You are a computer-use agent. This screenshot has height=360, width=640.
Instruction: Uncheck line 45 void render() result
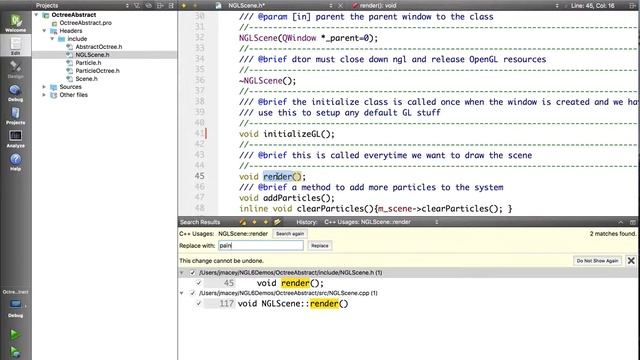tap(199, 283)
